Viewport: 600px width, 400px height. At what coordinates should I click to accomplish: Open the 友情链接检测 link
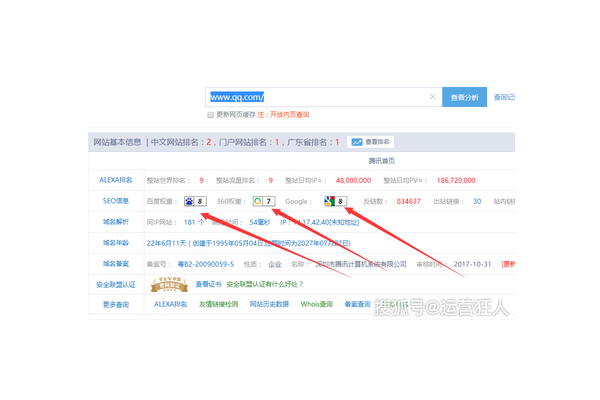218,304
